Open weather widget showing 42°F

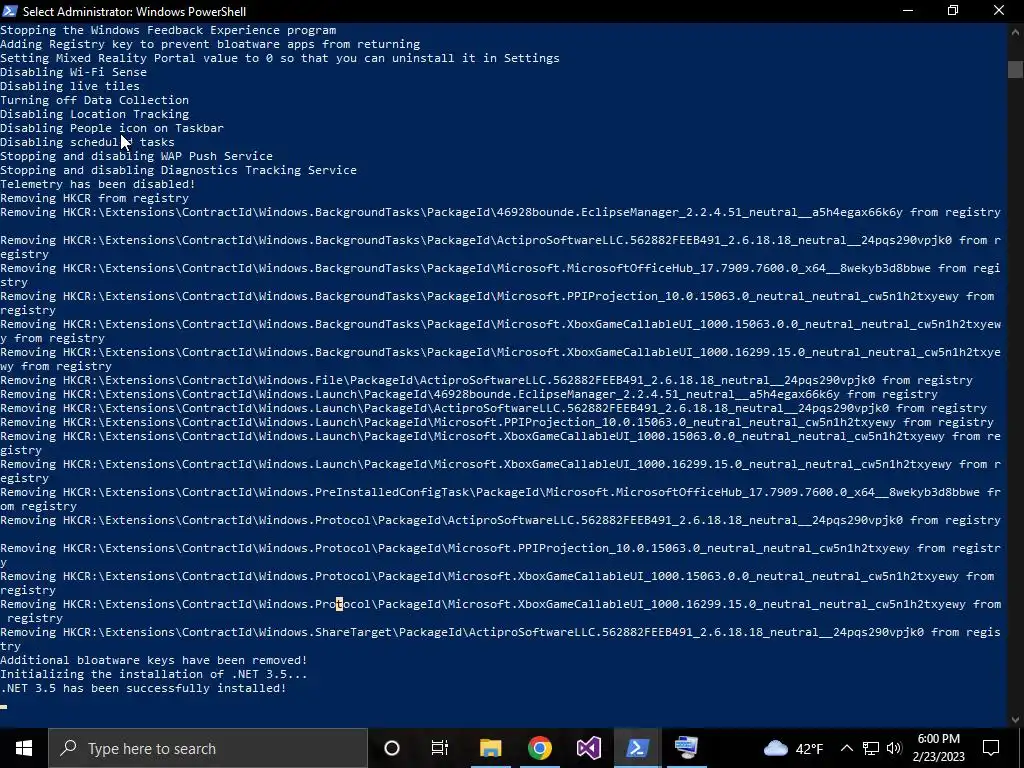pos(793,748)
